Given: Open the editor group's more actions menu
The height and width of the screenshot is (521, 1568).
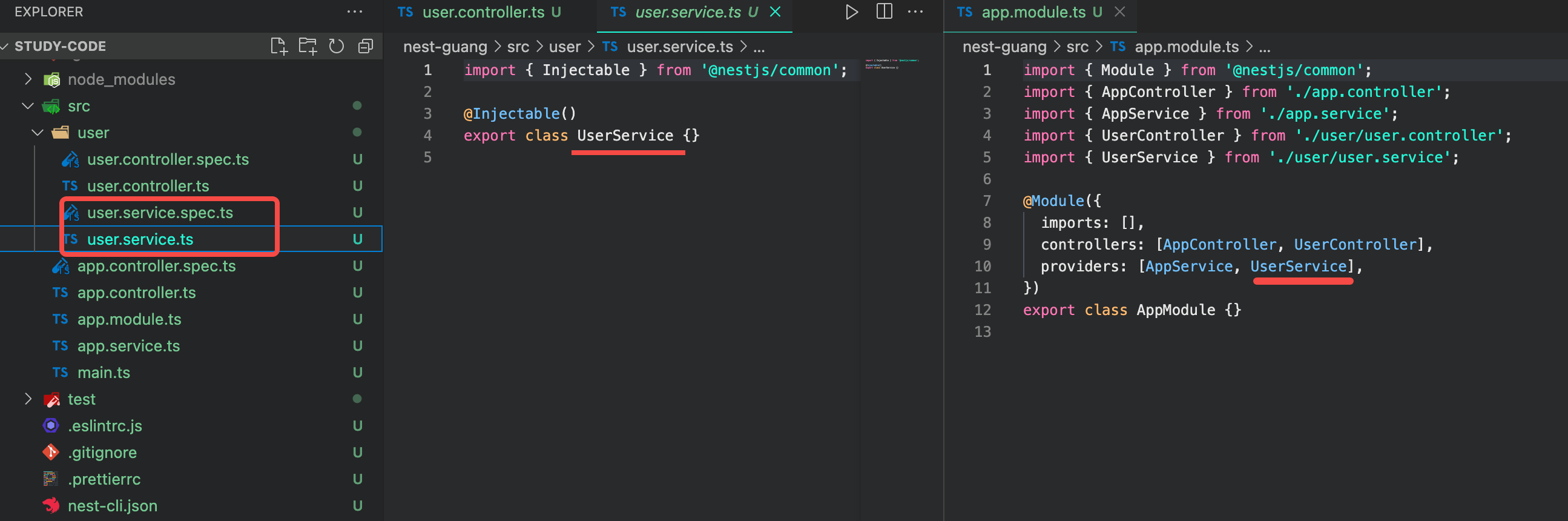Looking at the screenshot, I should coord(915,12).
